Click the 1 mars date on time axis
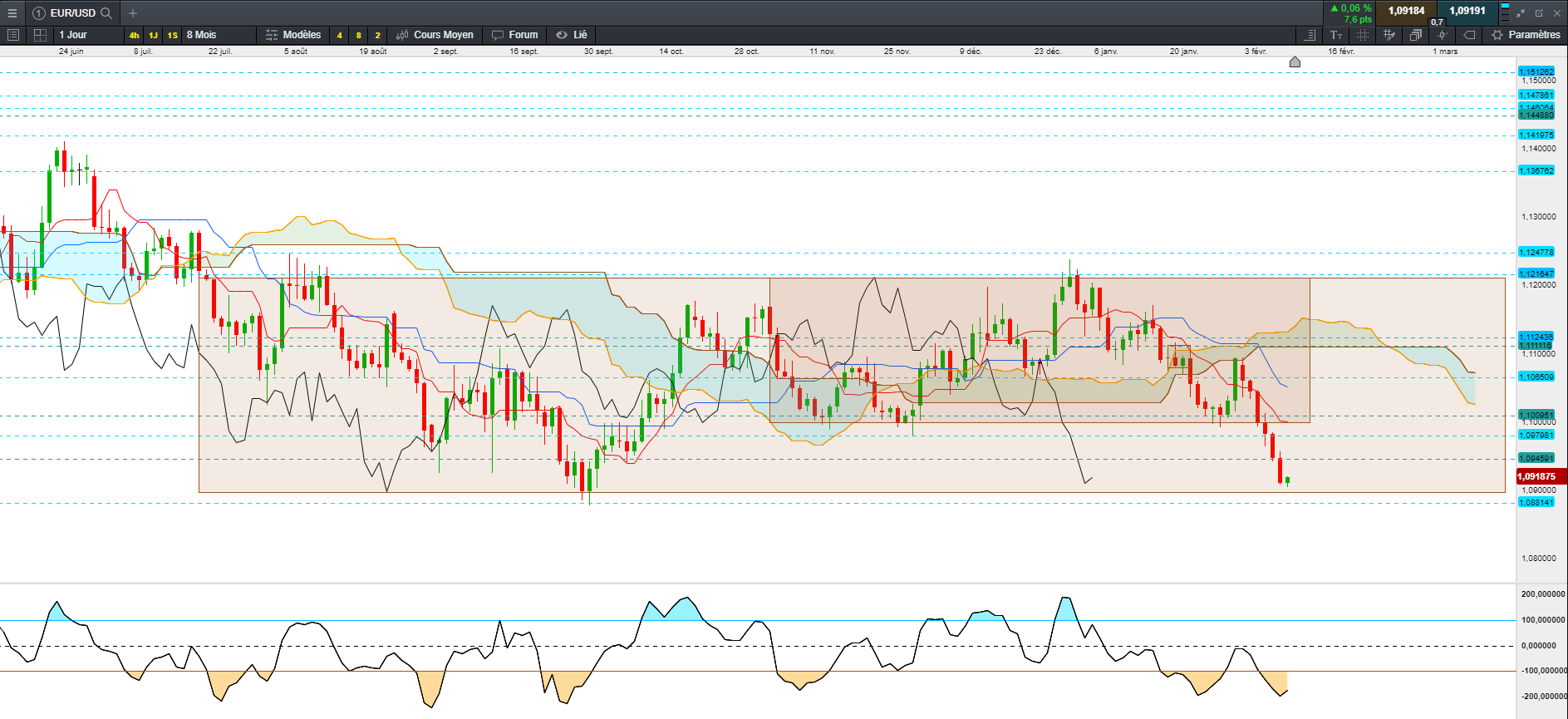This screenshot has width=1568, height=719. coord(1445,52)
